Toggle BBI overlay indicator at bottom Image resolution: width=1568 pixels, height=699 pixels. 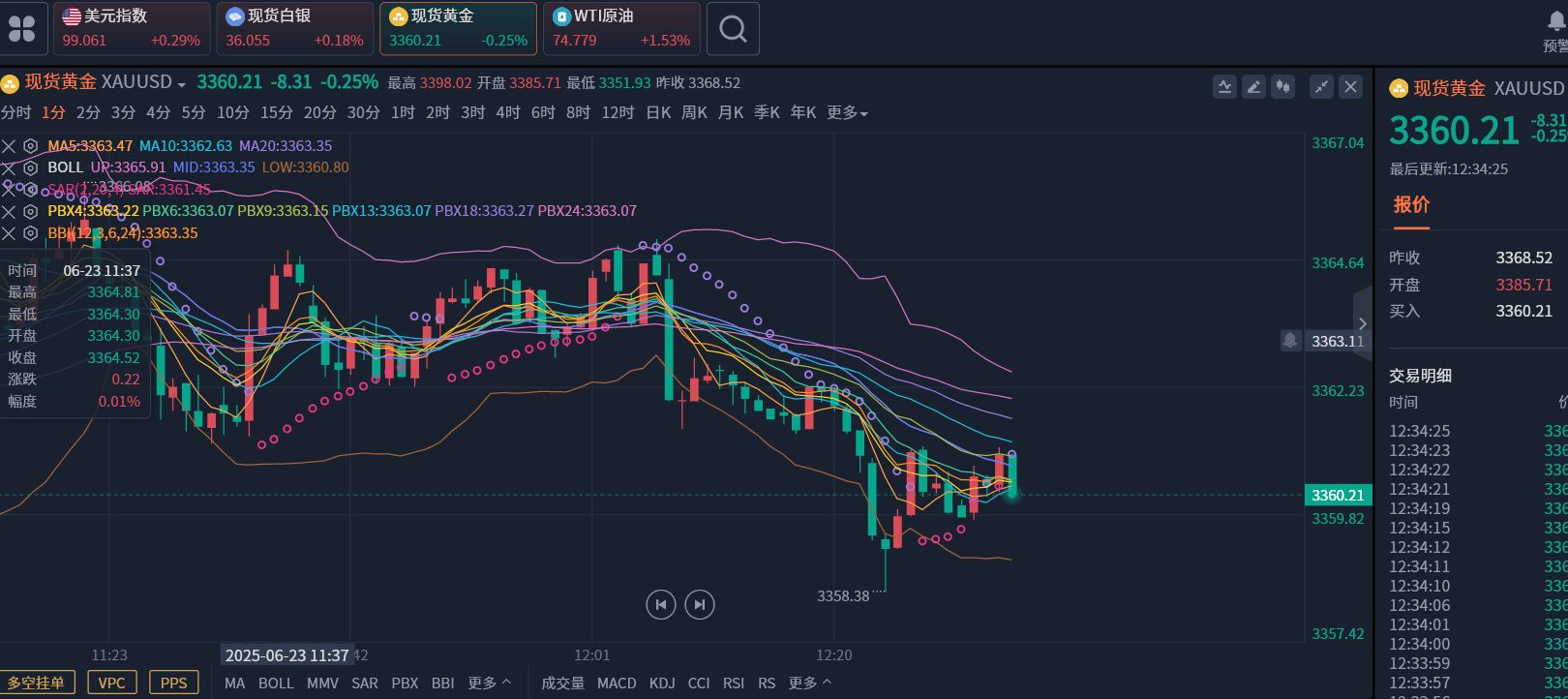[443, 684]
